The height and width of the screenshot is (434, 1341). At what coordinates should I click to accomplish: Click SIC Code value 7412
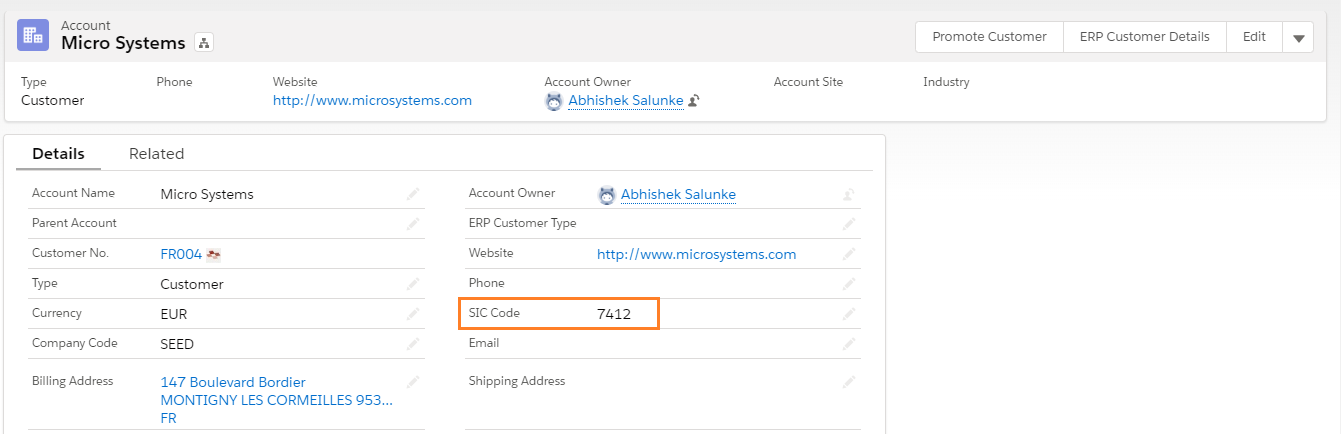(x=614, y=314)
